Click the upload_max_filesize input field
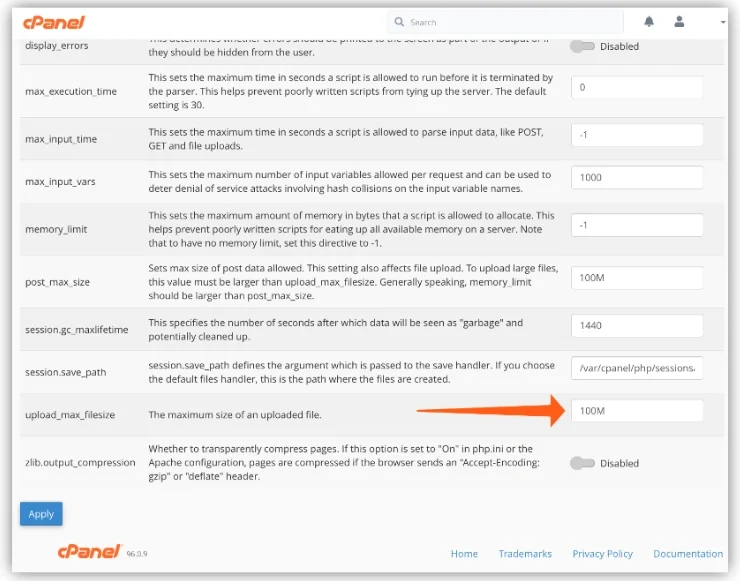740x581 pixels. coord(637,411)
